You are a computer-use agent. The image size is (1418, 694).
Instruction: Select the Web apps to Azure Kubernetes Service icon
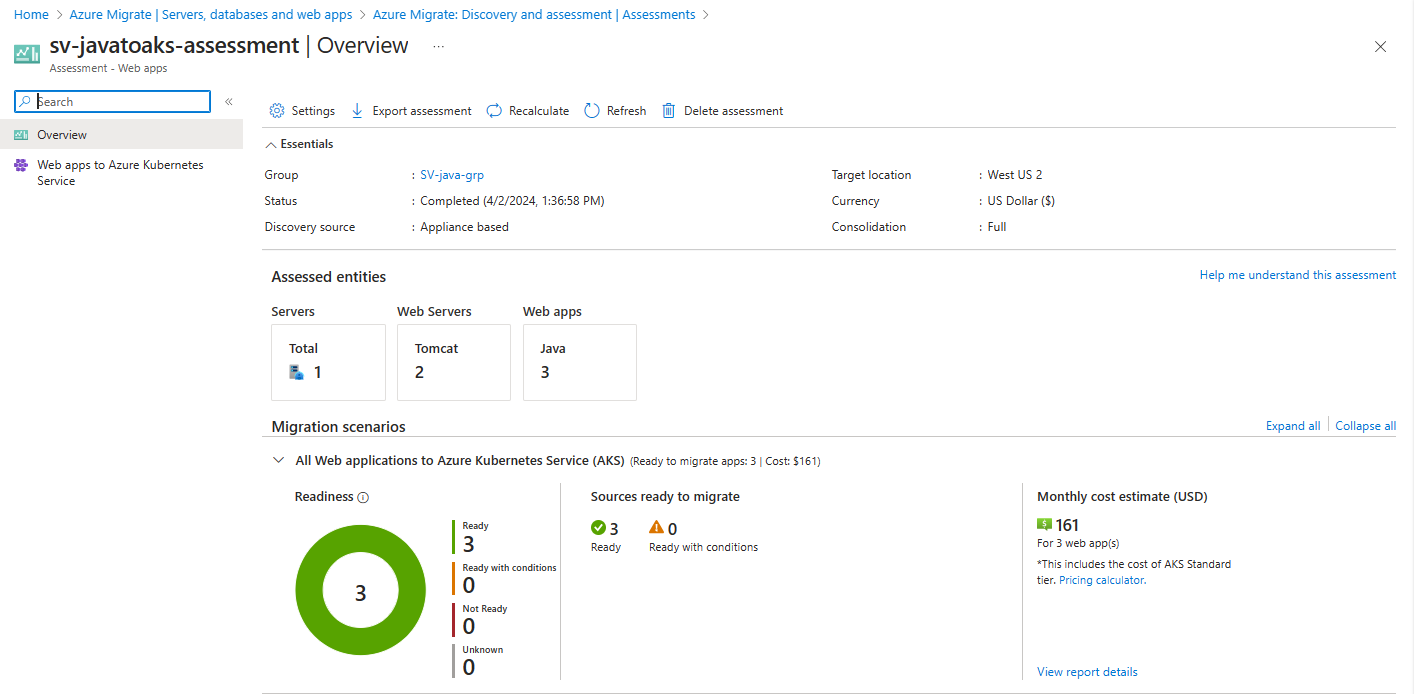pos(21,164)
